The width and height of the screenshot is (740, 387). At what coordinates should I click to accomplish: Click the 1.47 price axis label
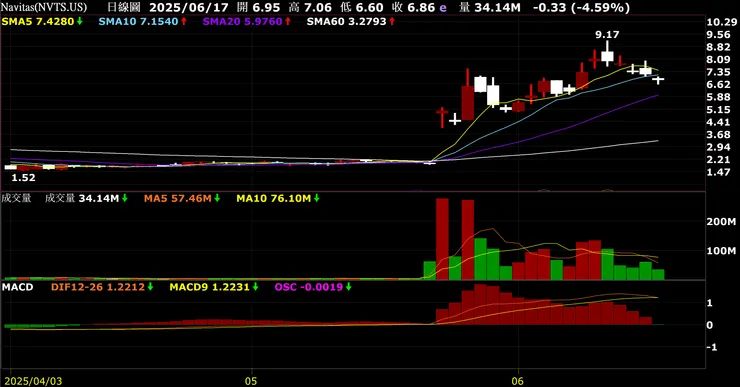719,172
